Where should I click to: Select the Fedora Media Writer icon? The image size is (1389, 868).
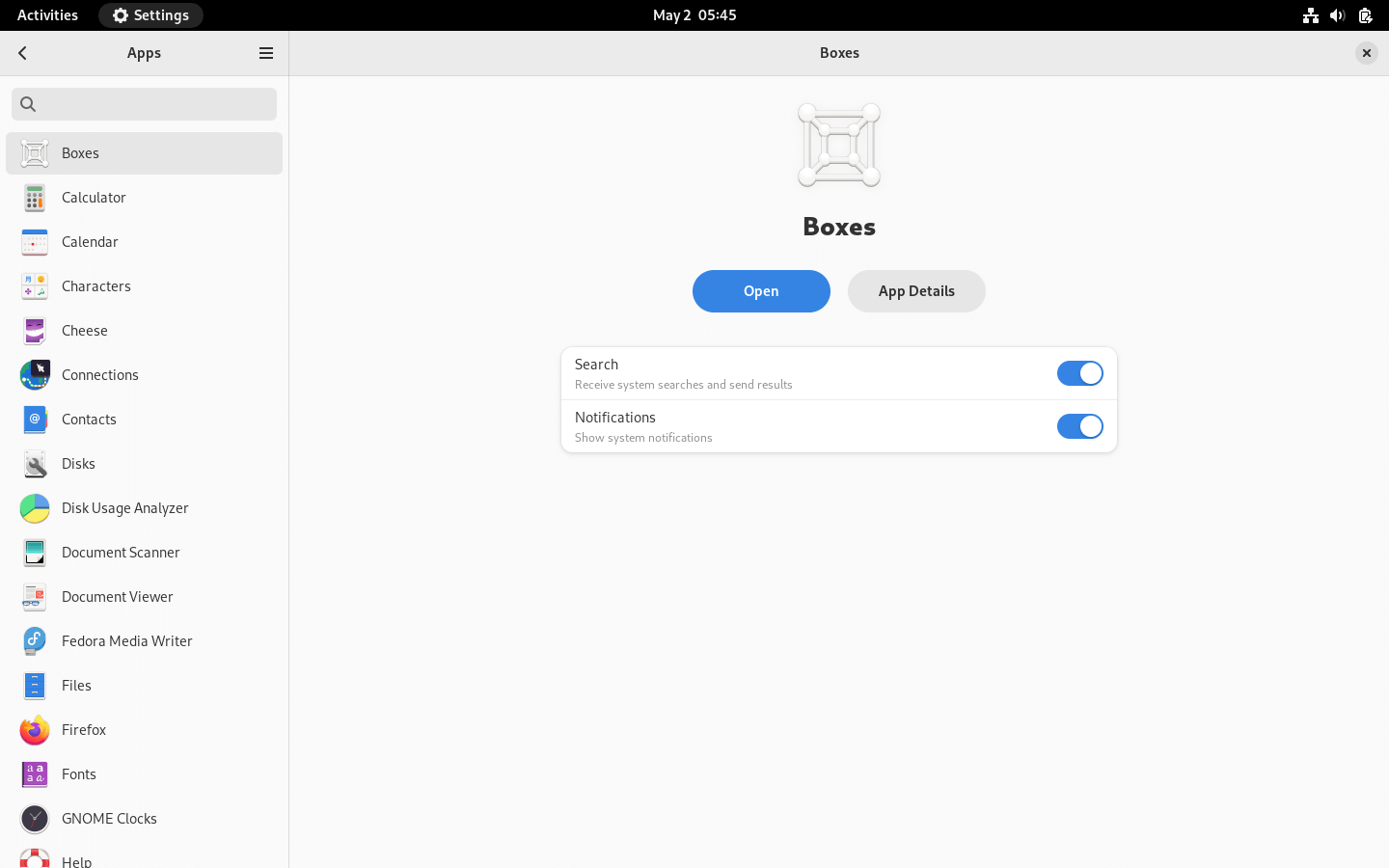(35, 641)
